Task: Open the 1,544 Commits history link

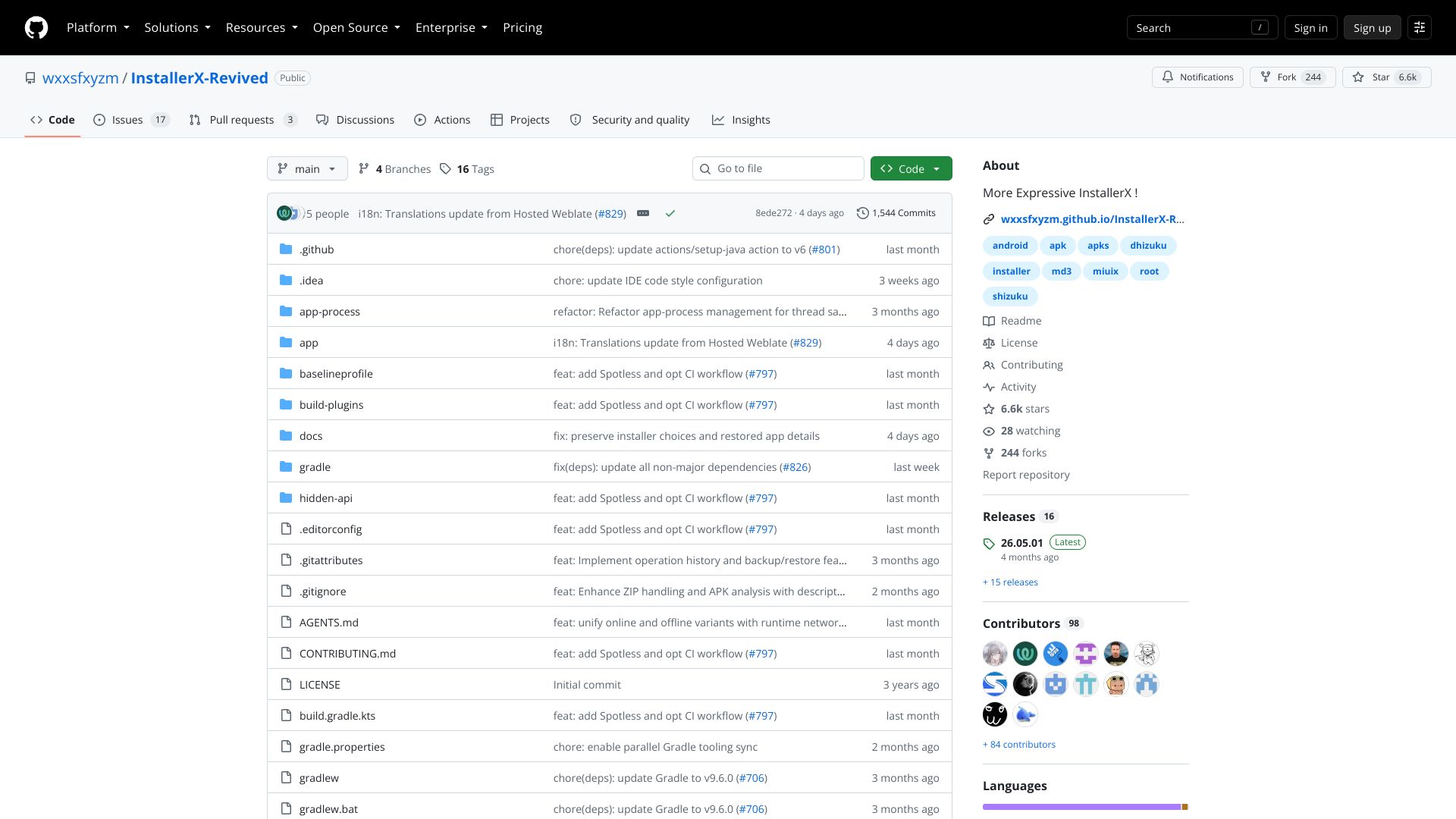Action: [896, 214]
